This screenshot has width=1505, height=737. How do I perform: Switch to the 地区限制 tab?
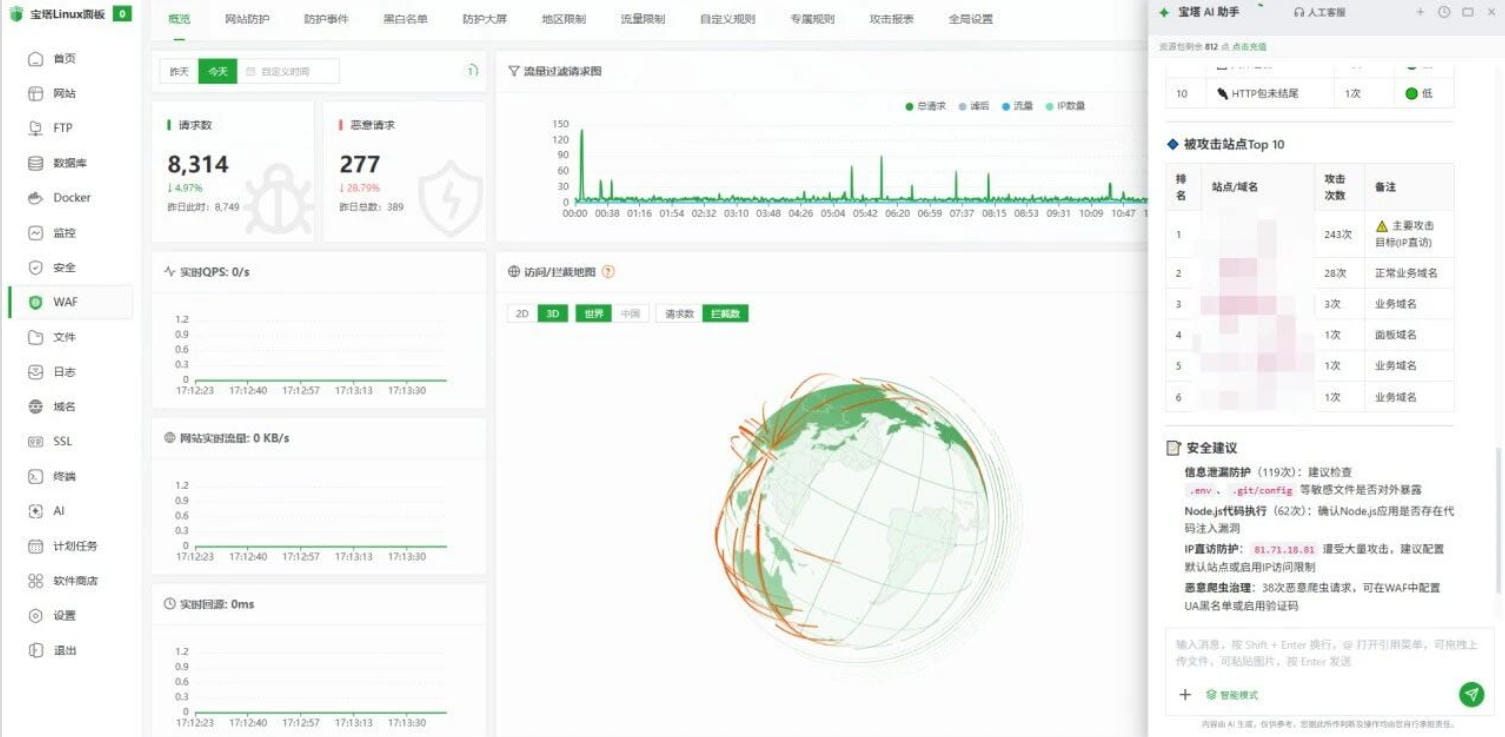tap(564, 19)
